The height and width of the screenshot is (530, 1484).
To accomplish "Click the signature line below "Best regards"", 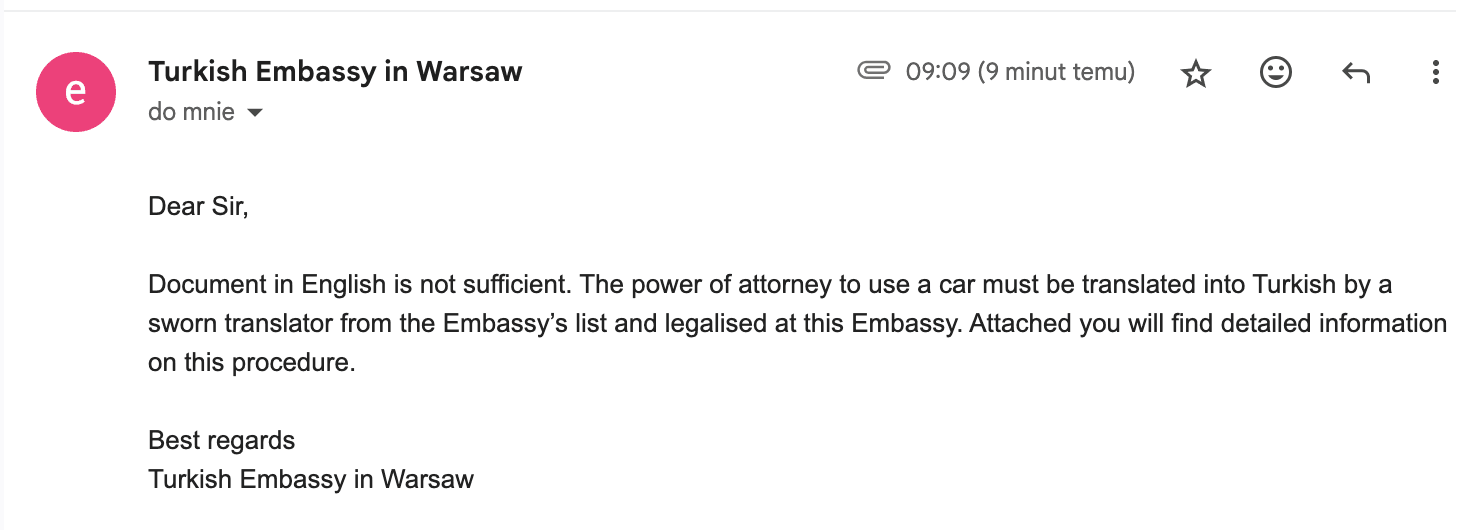I will pos(310,479).
